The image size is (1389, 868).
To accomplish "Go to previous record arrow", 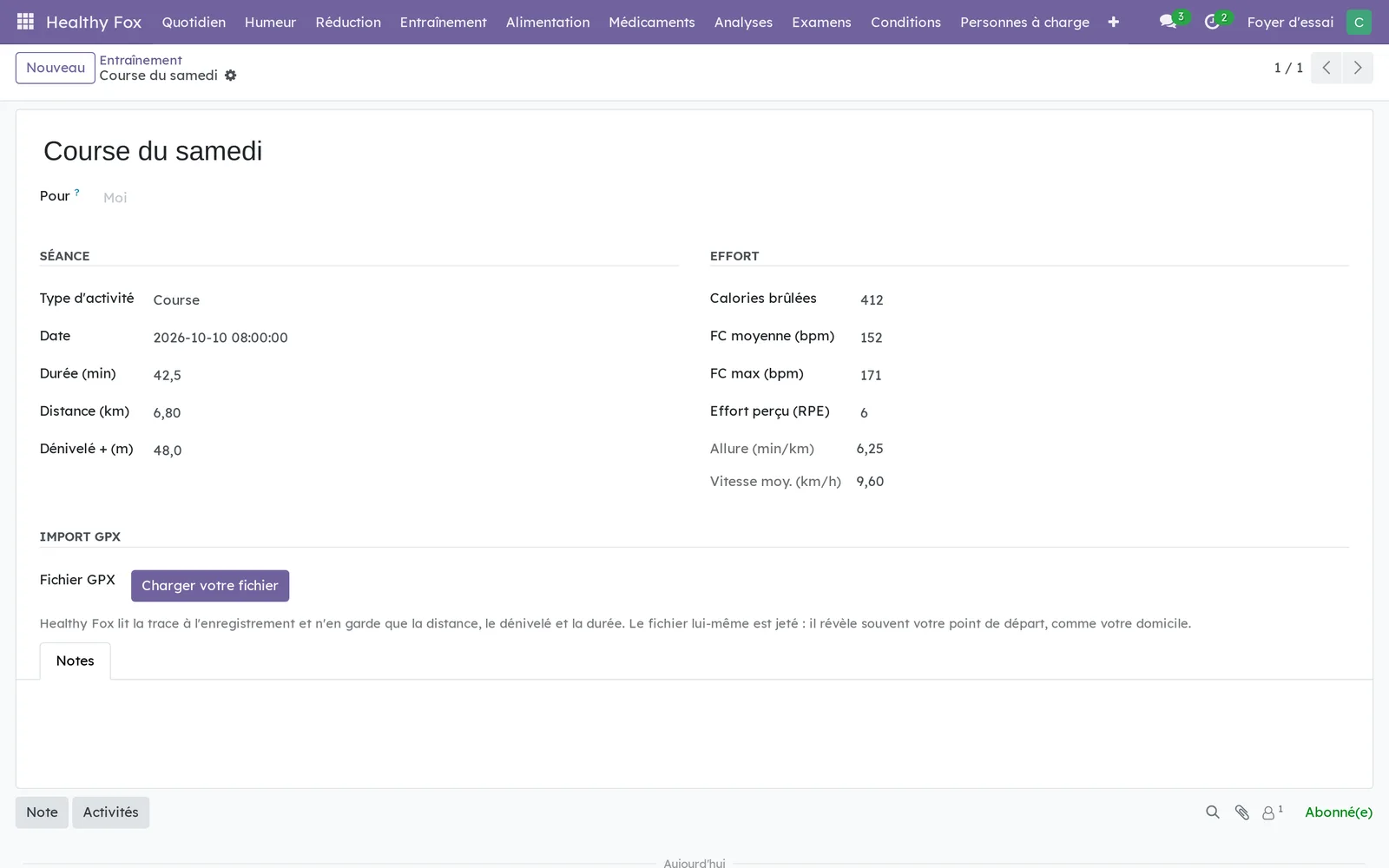I will [x=1326, y=68].
